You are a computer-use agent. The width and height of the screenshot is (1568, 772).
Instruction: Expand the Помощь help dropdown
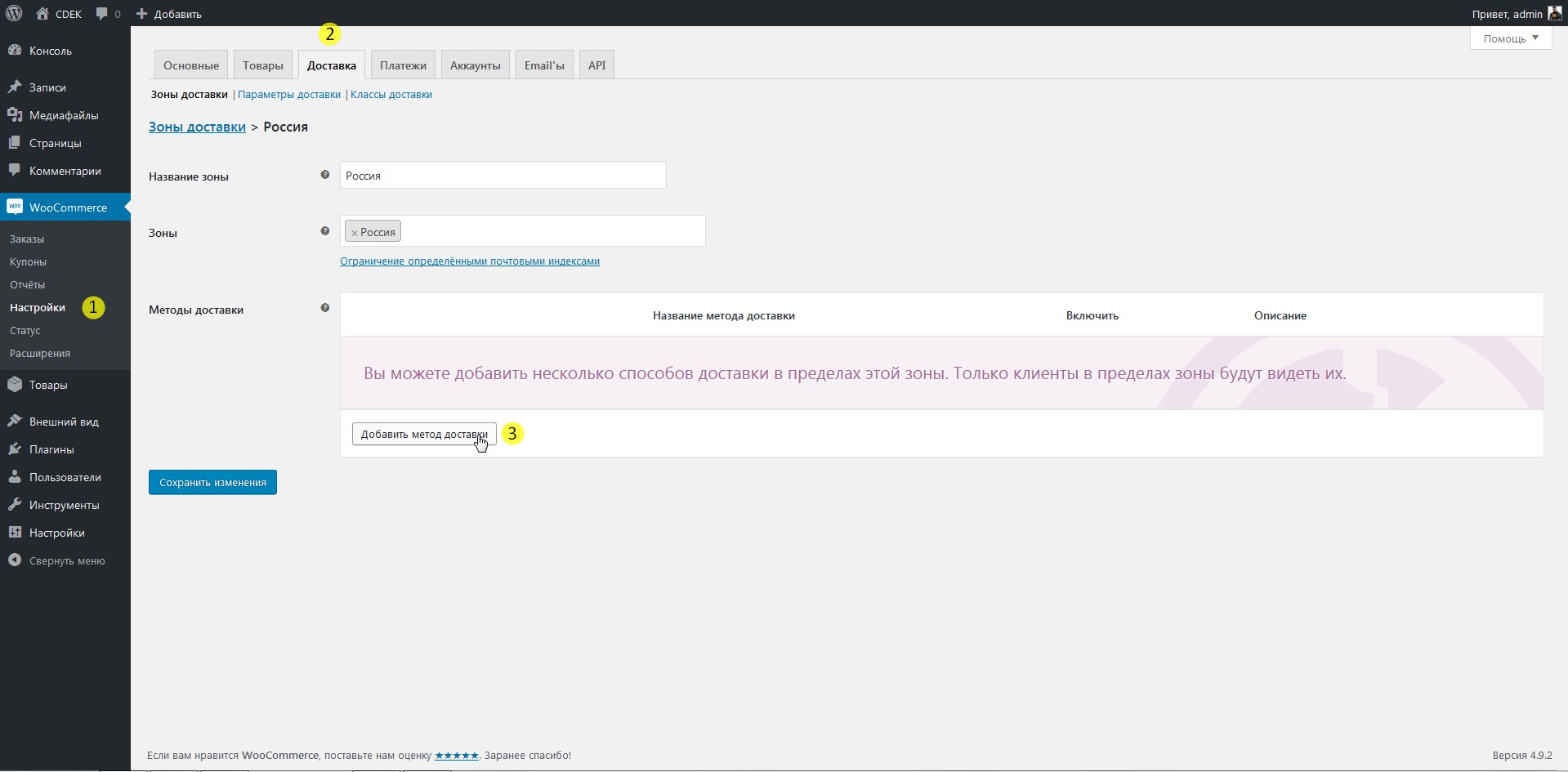pos(1511,38)
